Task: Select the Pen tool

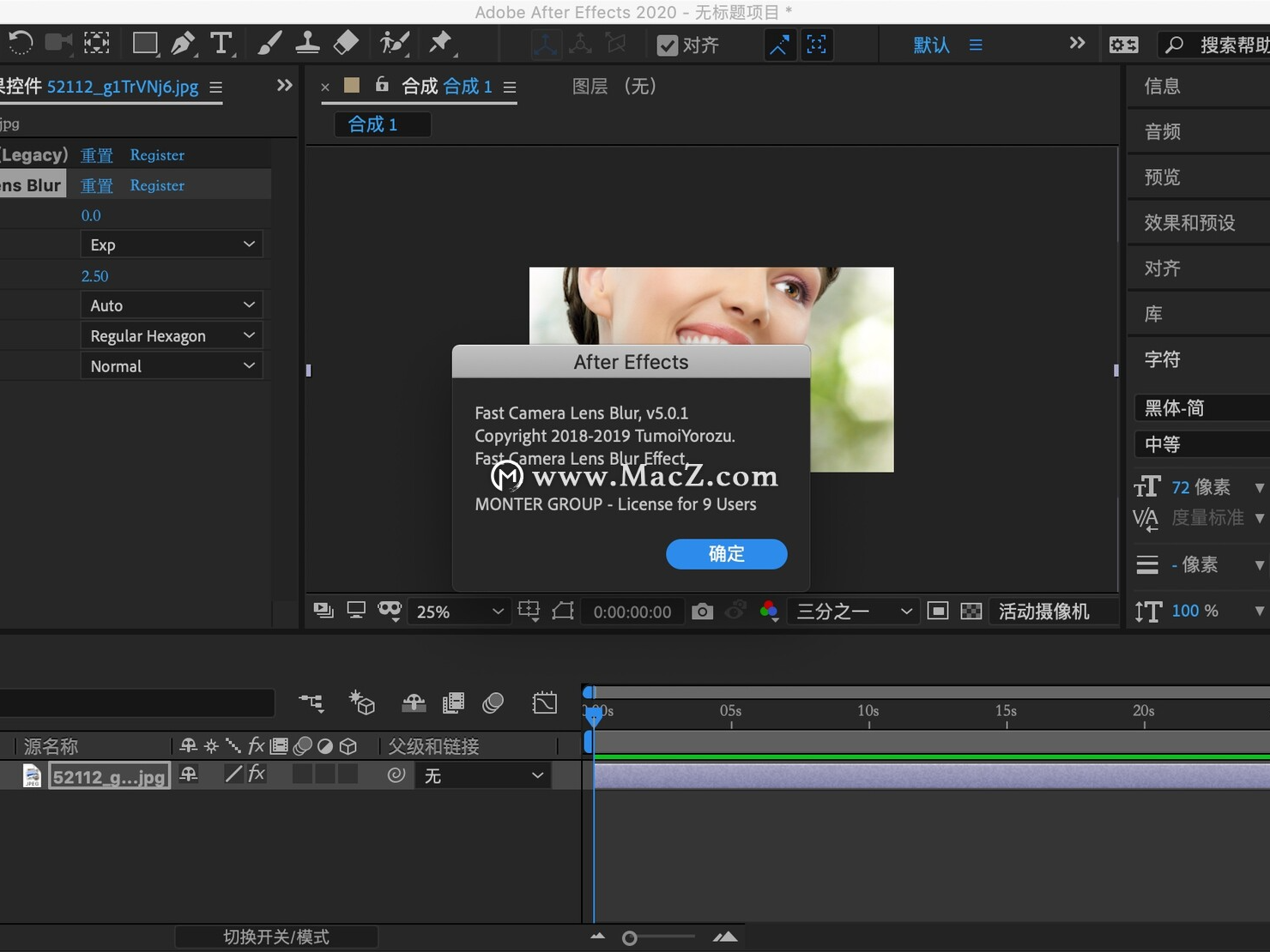Action: [x=184, y=43]
